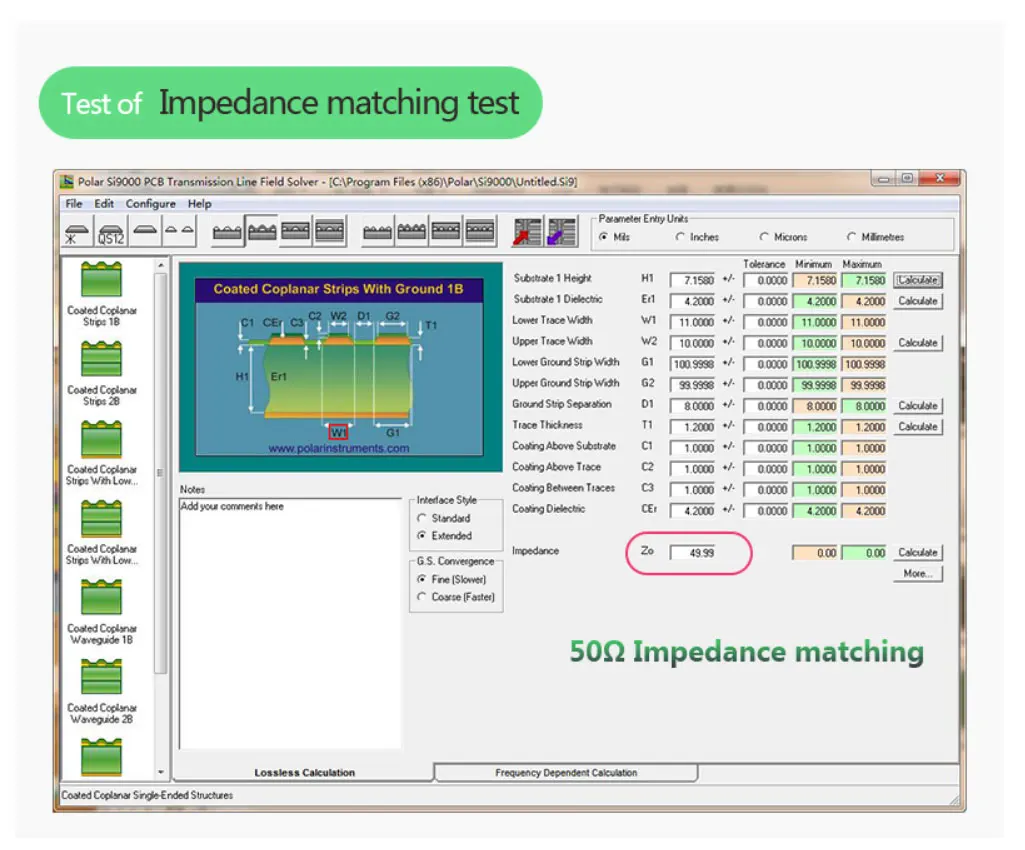The height and width of the screenshot is (850, 1025).
Task: Click the Zo impedance value field
Action: [x=692, y=553]
